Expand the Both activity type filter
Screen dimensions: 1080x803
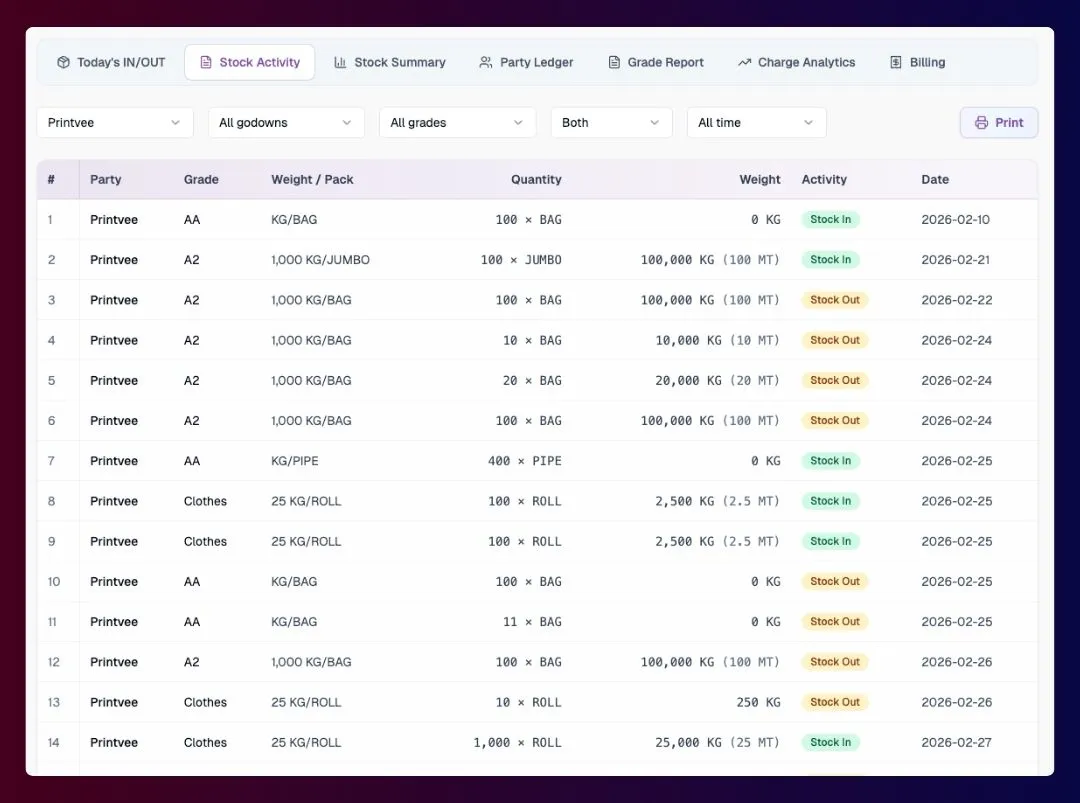612,123
